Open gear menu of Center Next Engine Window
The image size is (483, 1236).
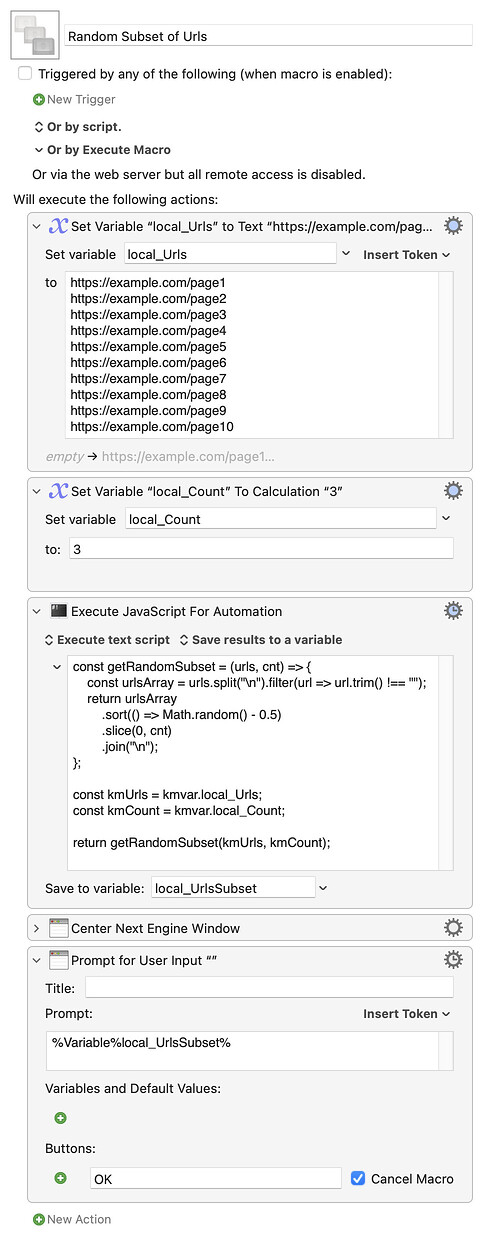[x=454, y=928]
